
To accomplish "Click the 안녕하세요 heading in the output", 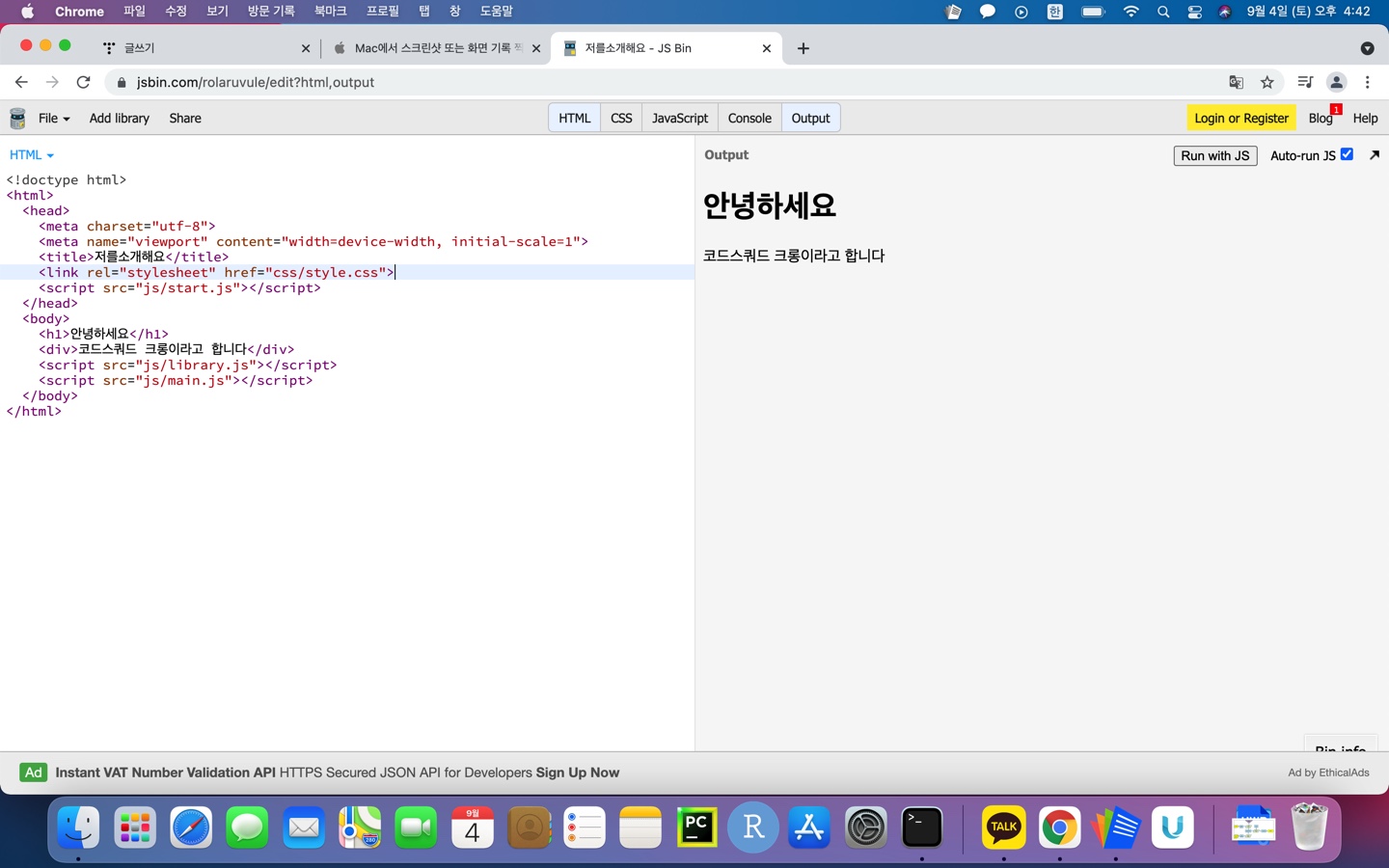I will (x=769, y=205).
